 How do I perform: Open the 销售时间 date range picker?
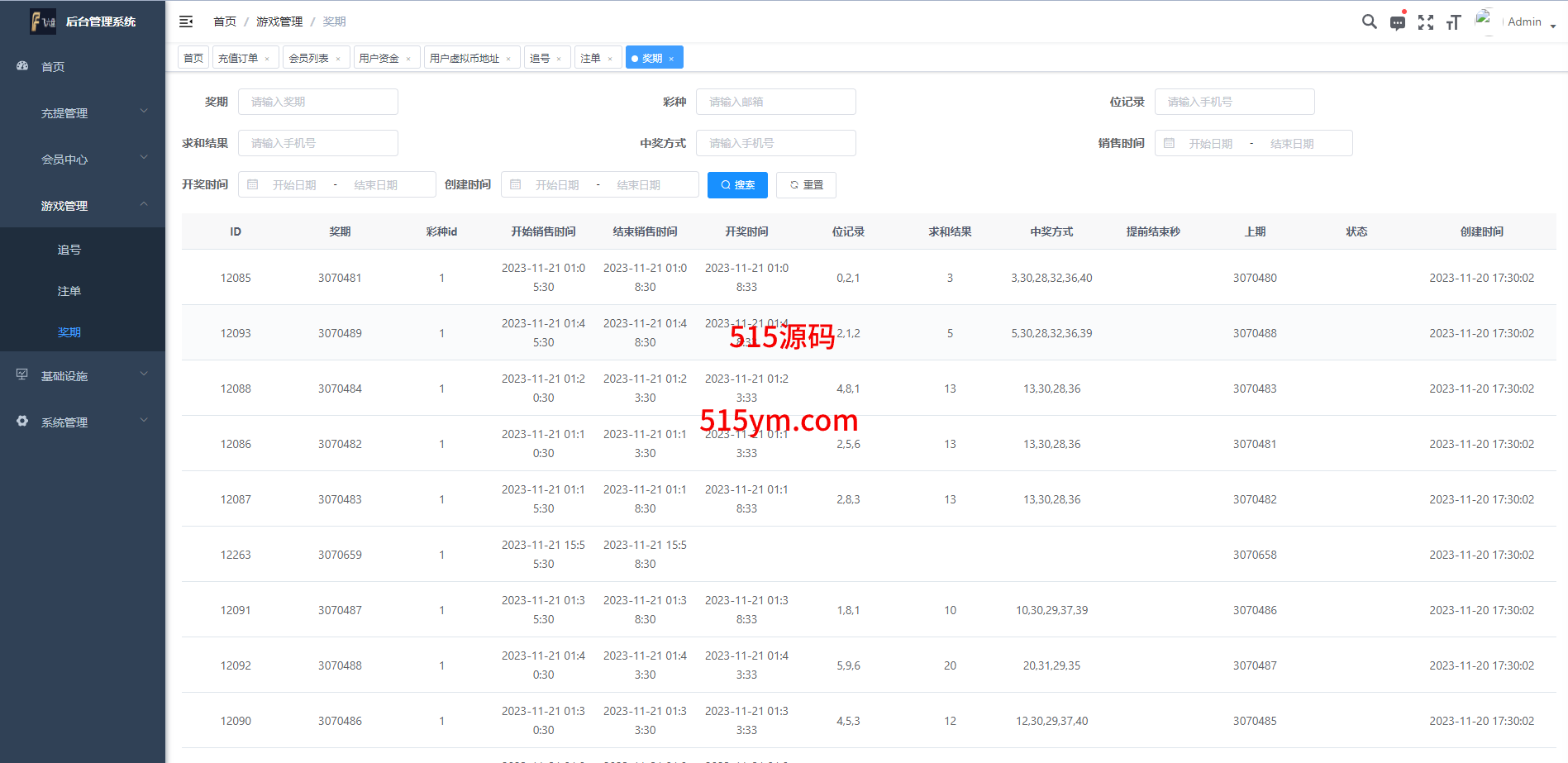coord(1252,143)
